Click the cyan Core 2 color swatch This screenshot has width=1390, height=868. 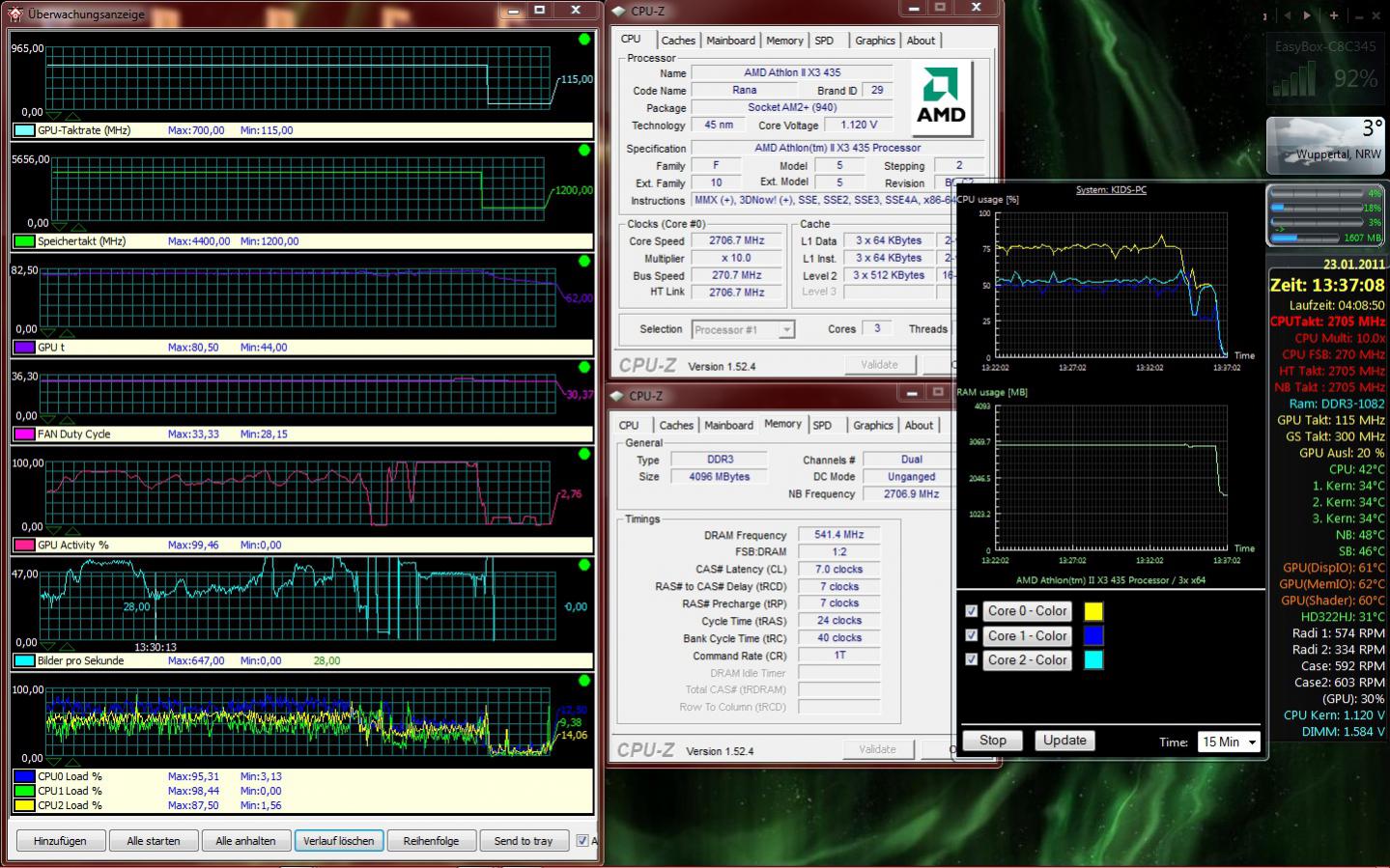(1093, 659)
